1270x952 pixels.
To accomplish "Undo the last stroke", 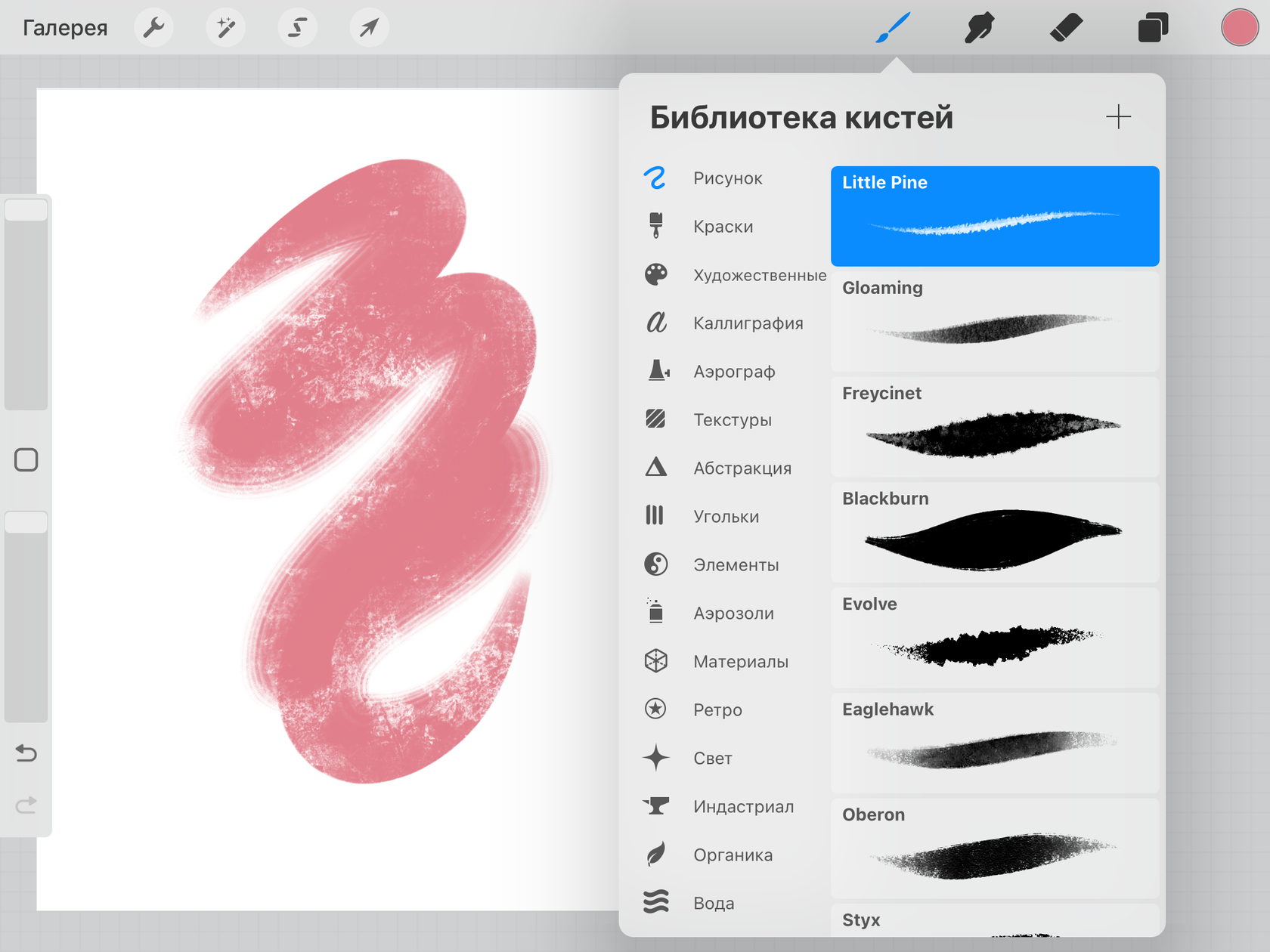I will pos(26,753).
